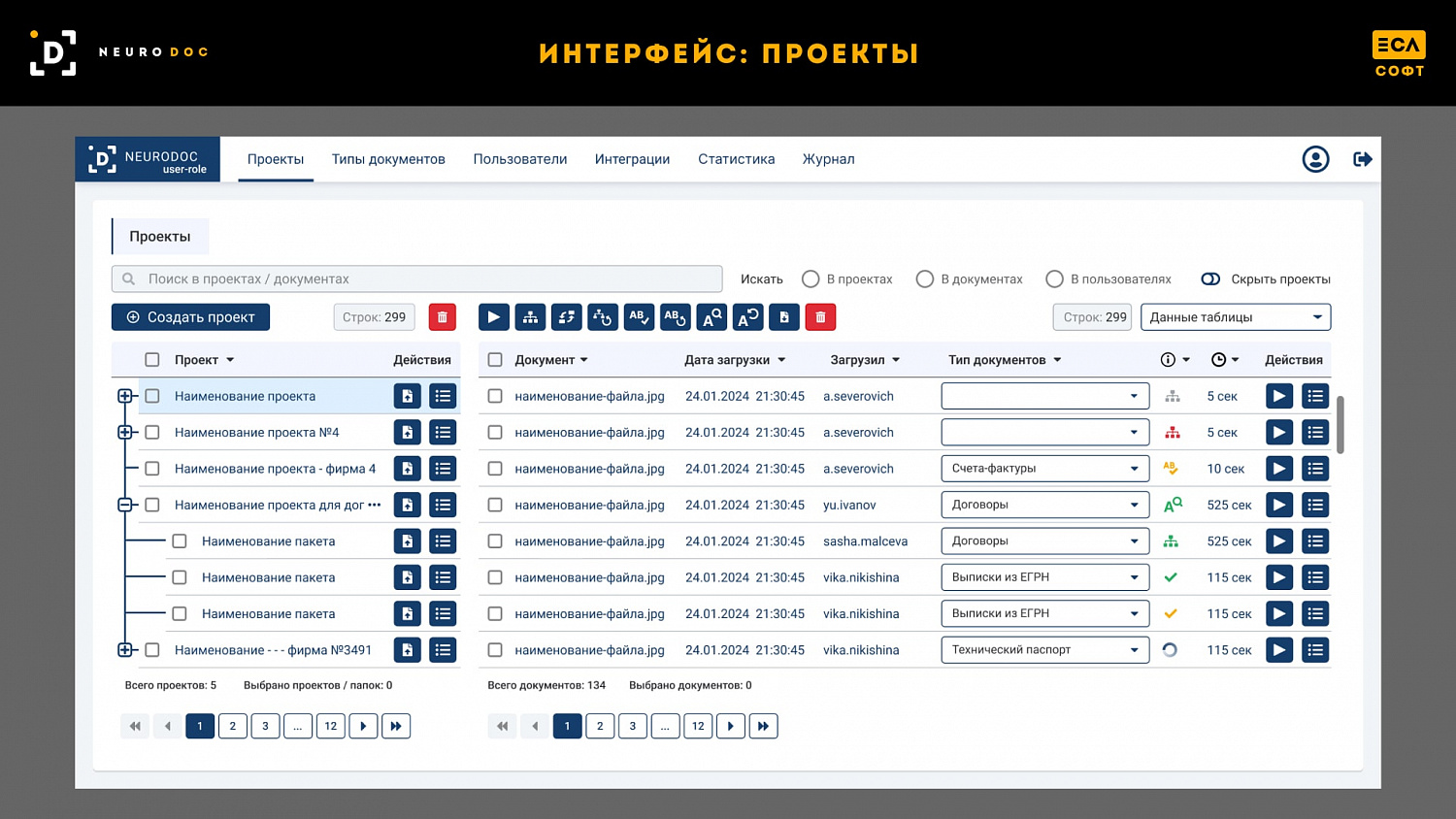Click the AB reset arrow toolbar icon

pos(675,317)
